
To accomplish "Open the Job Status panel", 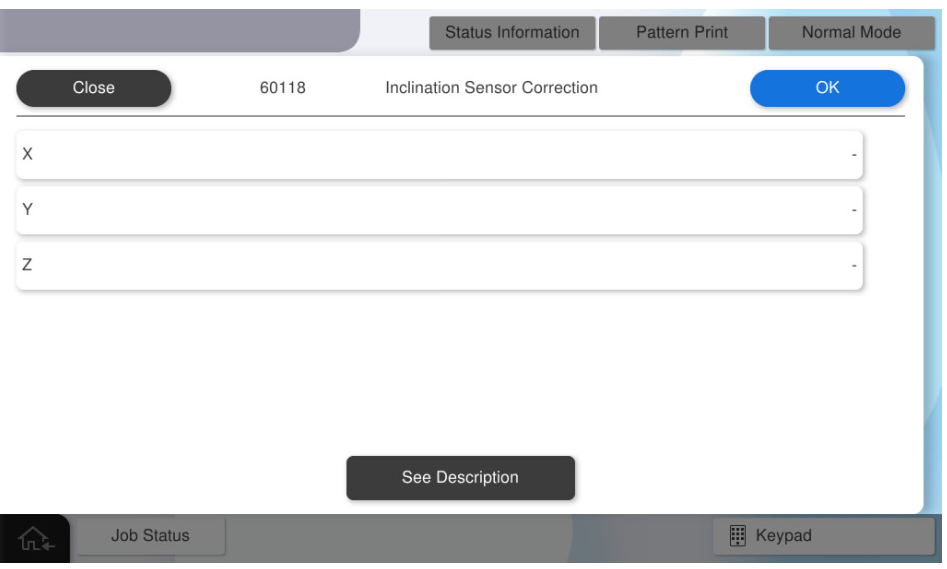I will (150, 536).
